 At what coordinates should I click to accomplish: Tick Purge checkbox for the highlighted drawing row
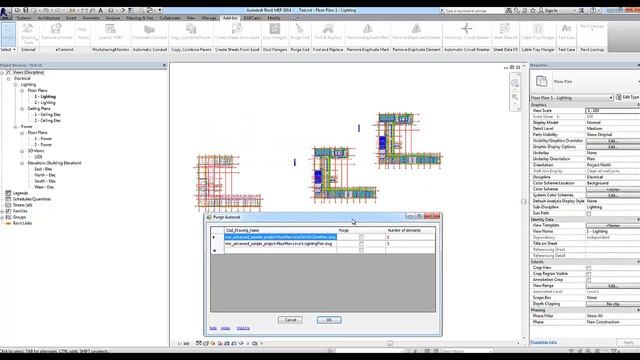coord(361,237)
